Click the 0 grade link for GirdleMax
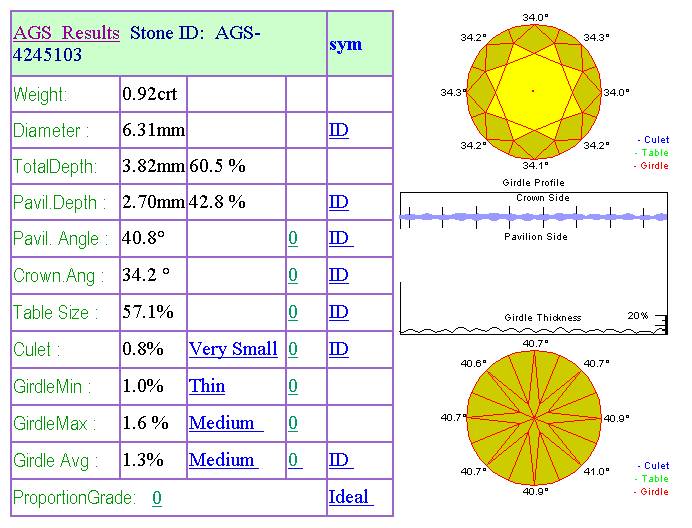Viewport: 692px width, 528px height. click(x=293, y=423)
